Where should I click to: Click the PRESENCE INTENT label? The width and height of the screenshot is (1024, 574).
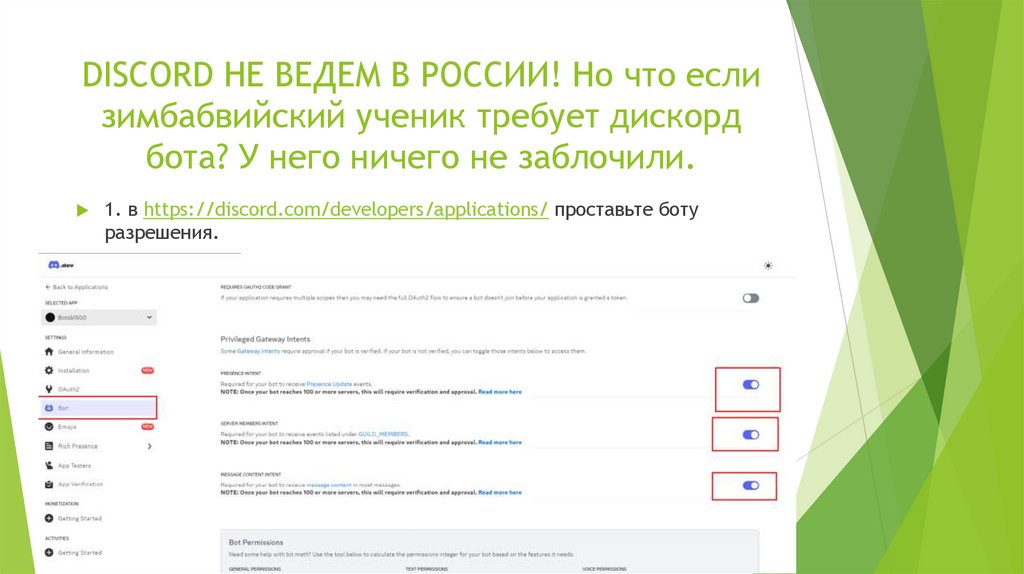[x=240, y=374]
